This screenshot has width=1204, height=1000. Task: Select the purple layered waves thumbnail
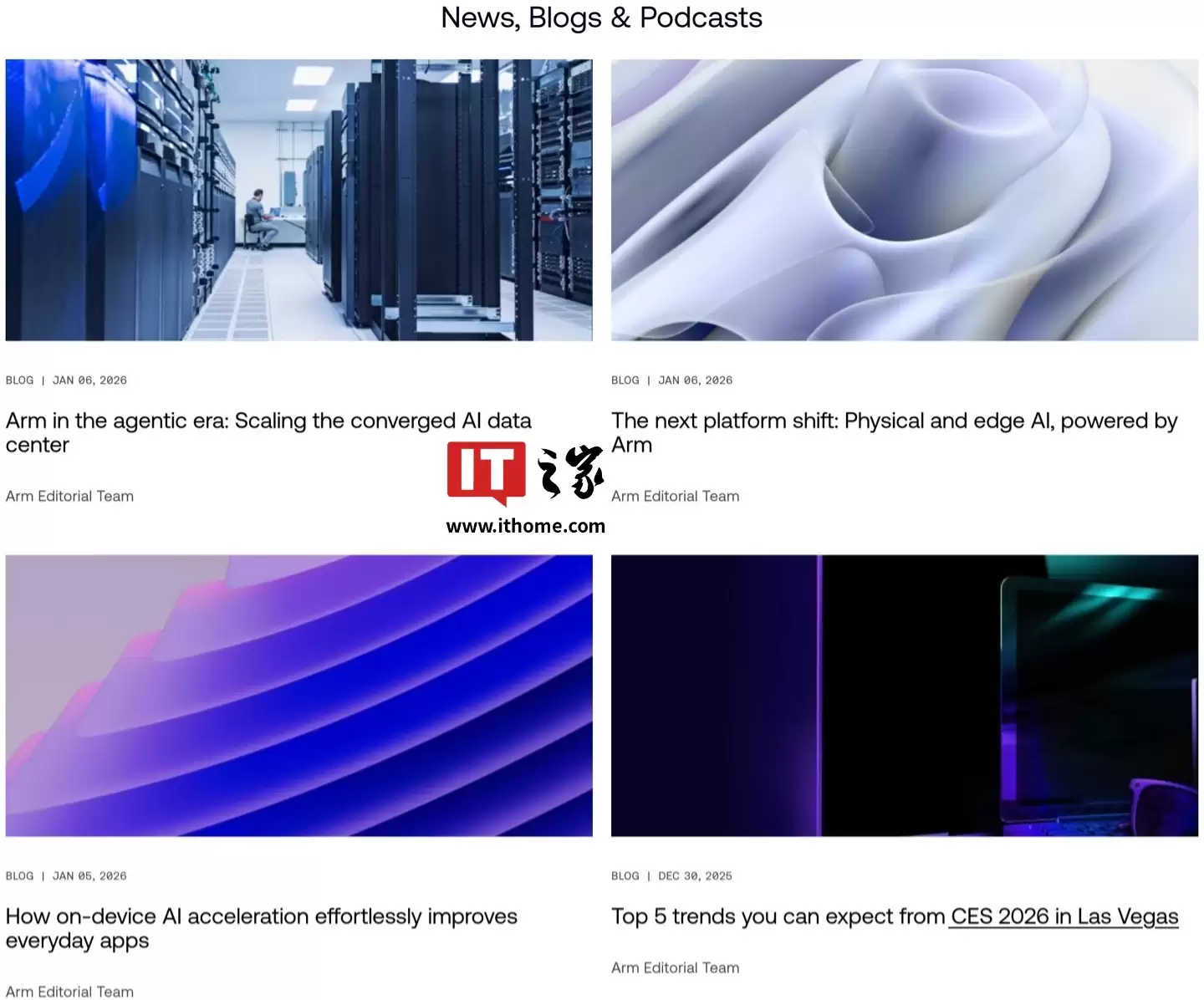(x=298, y=695)
